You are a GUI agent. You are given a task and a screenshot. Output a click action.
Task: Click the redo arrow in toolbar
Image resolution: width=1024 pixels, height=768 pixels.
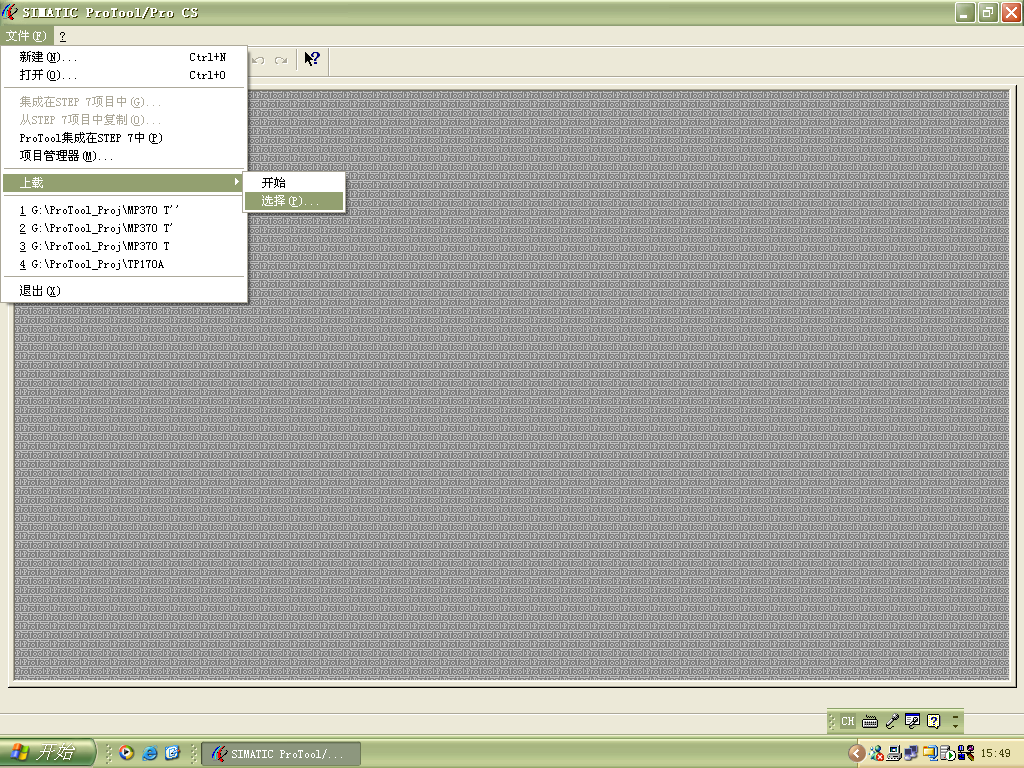281,60
